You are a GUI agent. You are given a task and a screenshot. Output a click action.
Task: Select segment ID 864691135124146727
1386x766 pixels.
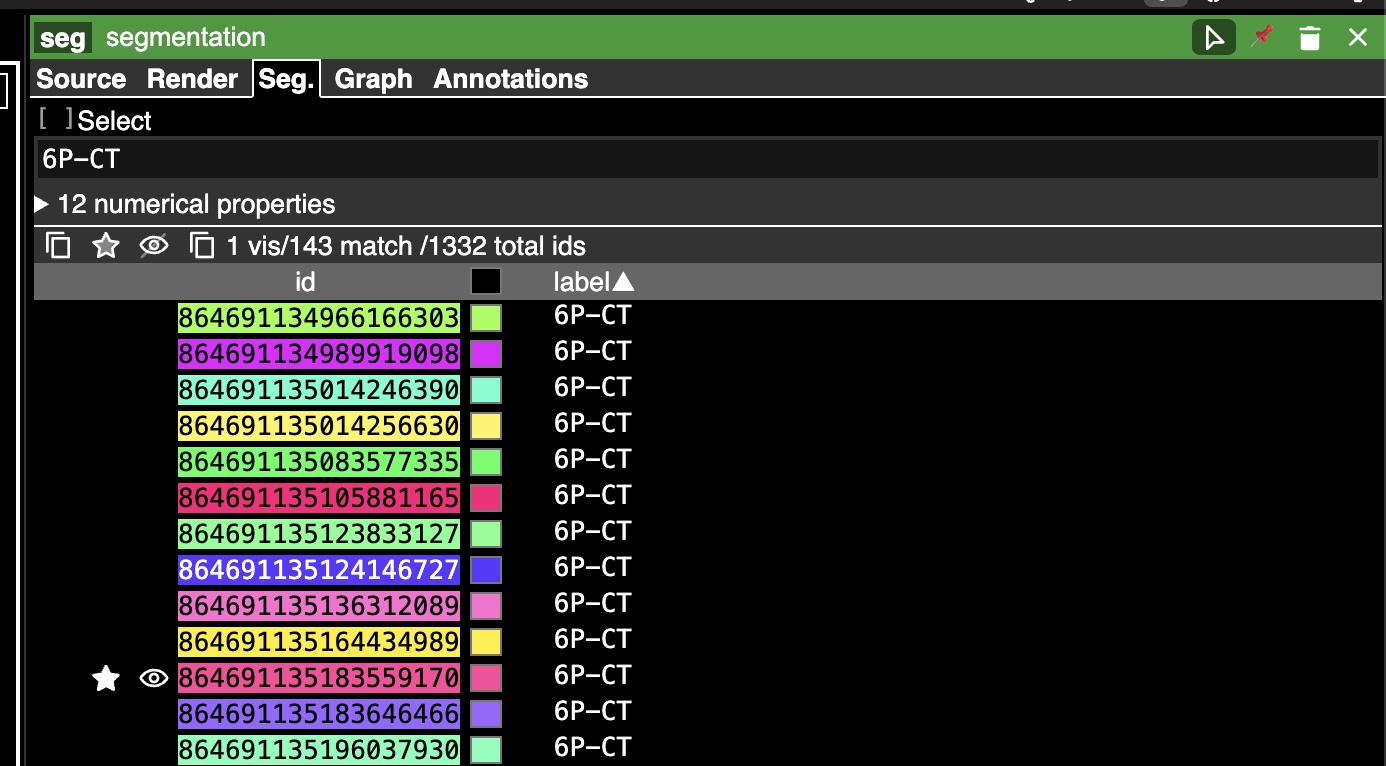tap(319, 570)
